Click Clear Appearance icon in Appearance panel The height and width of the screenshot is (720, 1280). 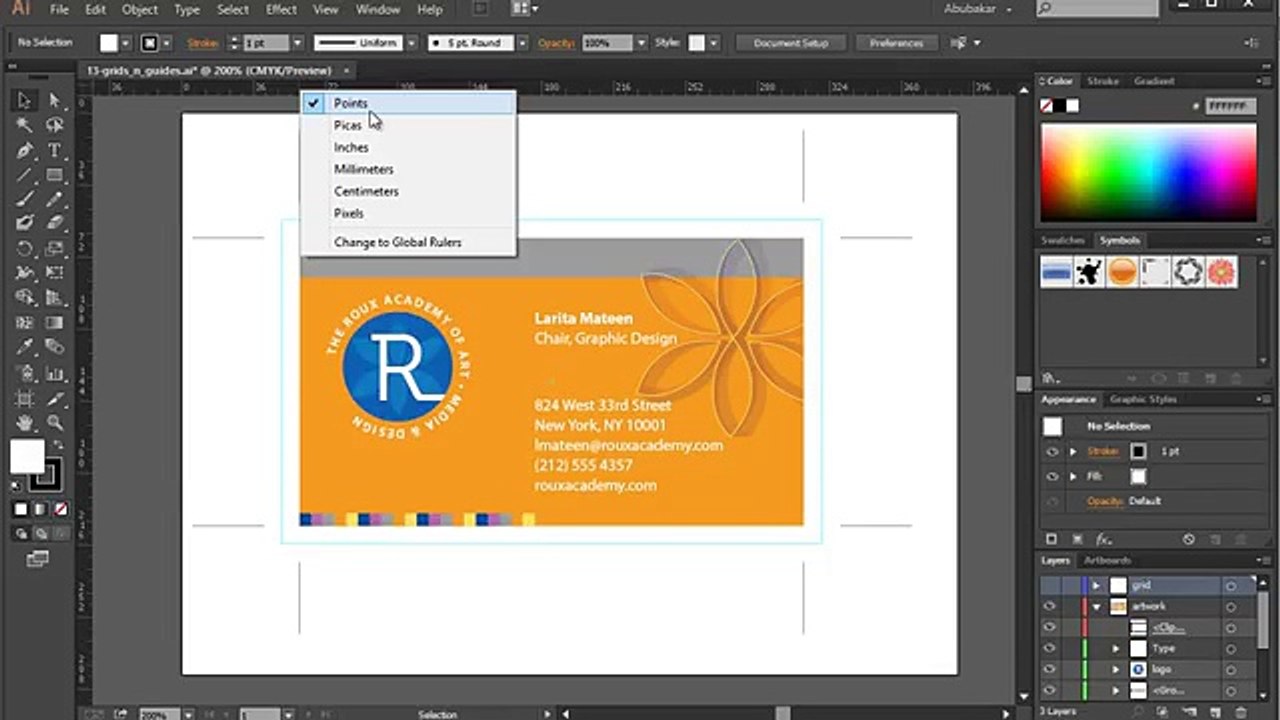[x=1189, y=539]
